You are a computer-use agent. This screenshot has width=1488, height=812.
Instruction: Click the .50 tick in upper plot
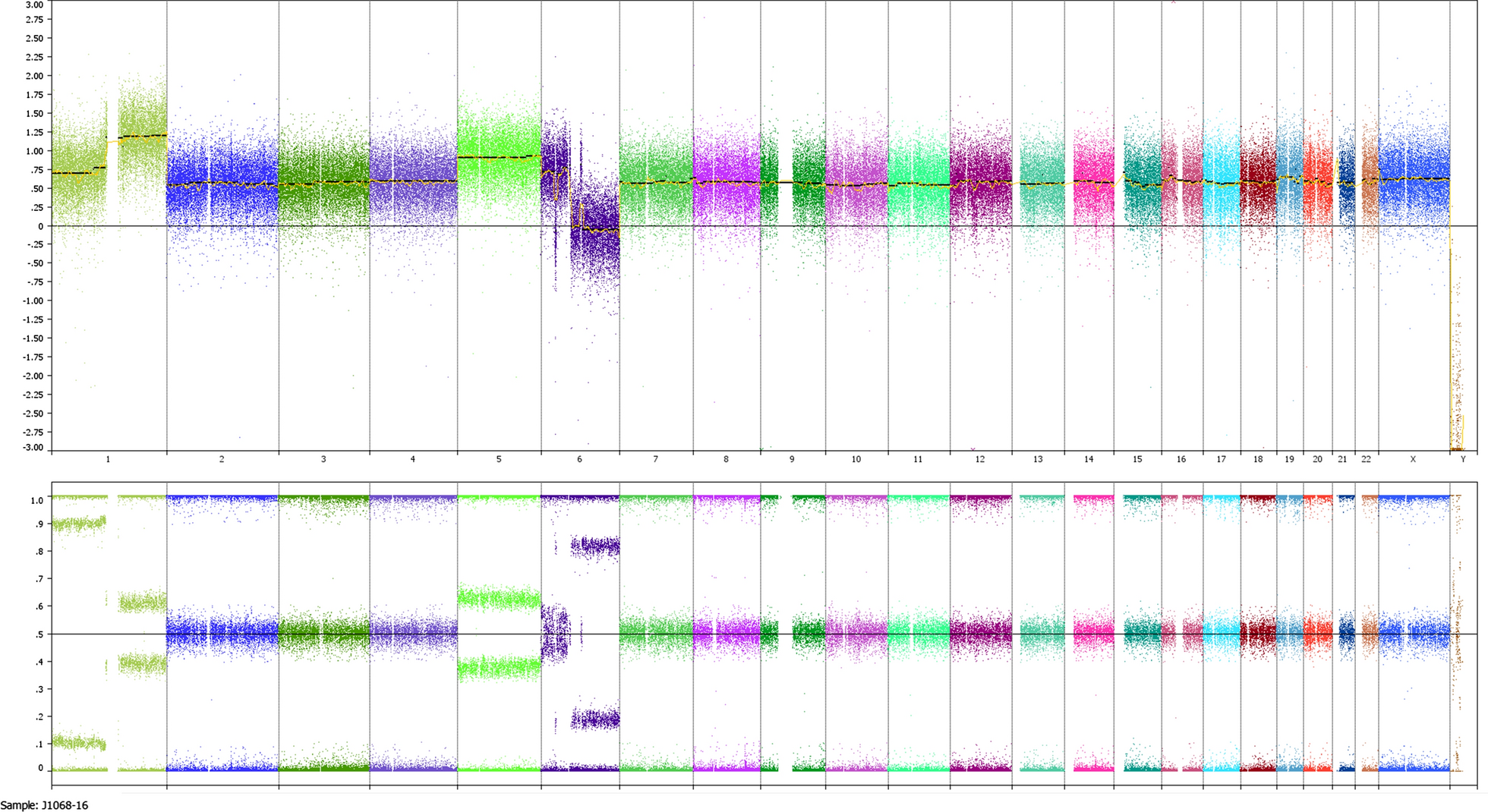36,188
